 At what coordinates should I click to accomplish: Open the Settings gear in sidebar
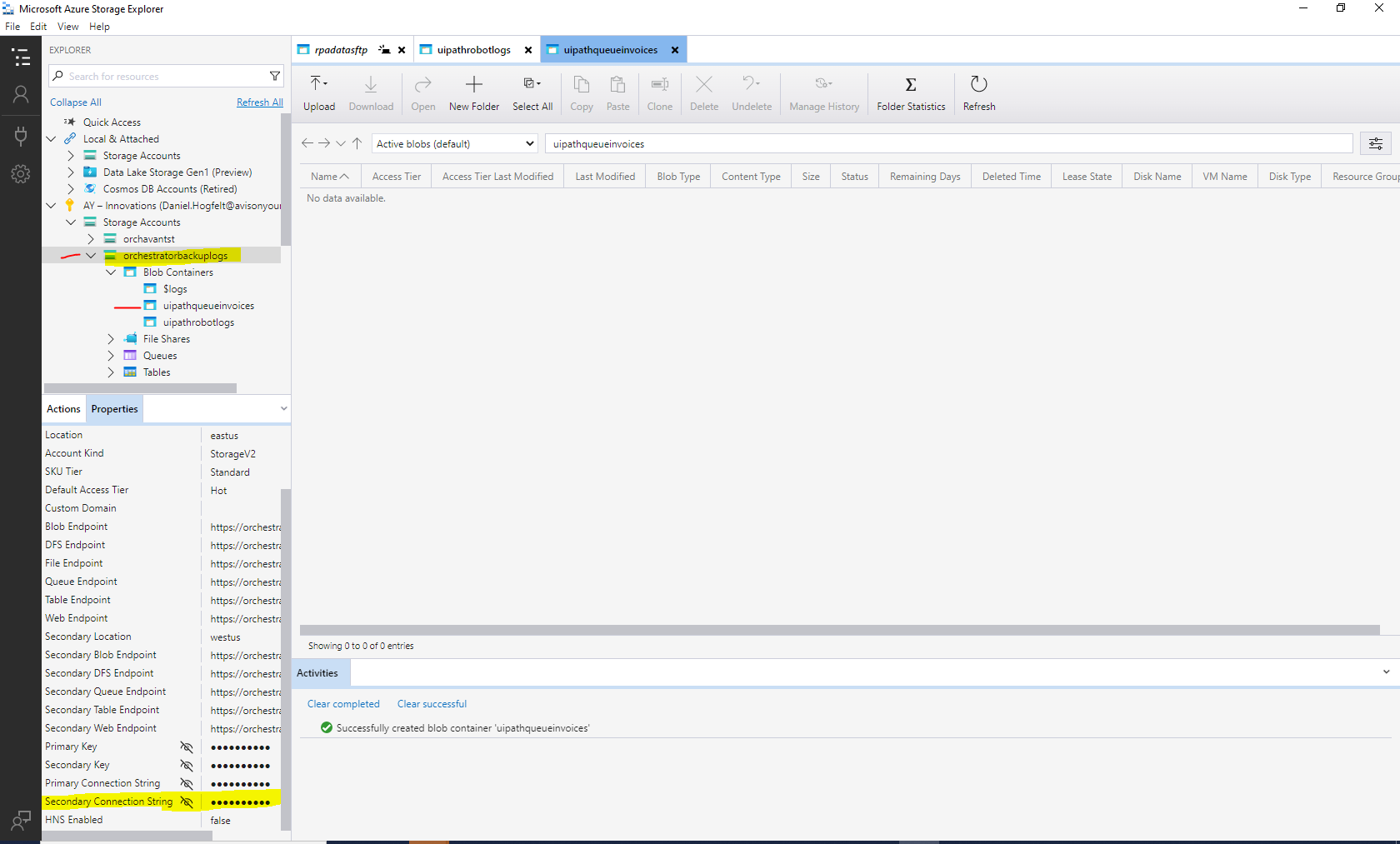point(21,174)
